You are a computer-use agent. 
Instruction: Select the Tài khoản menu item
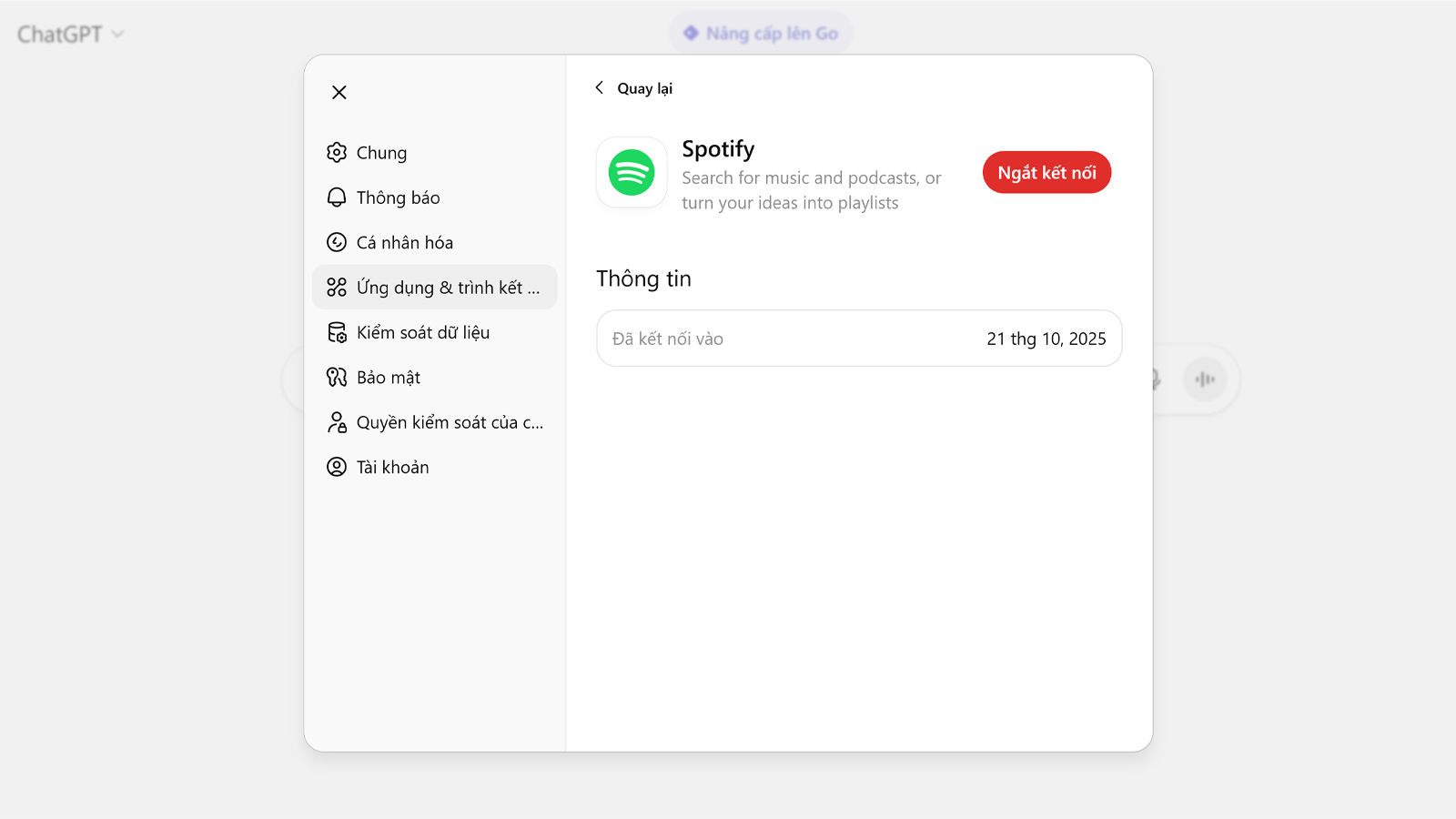pyautogui.click(x=392, y=467)
